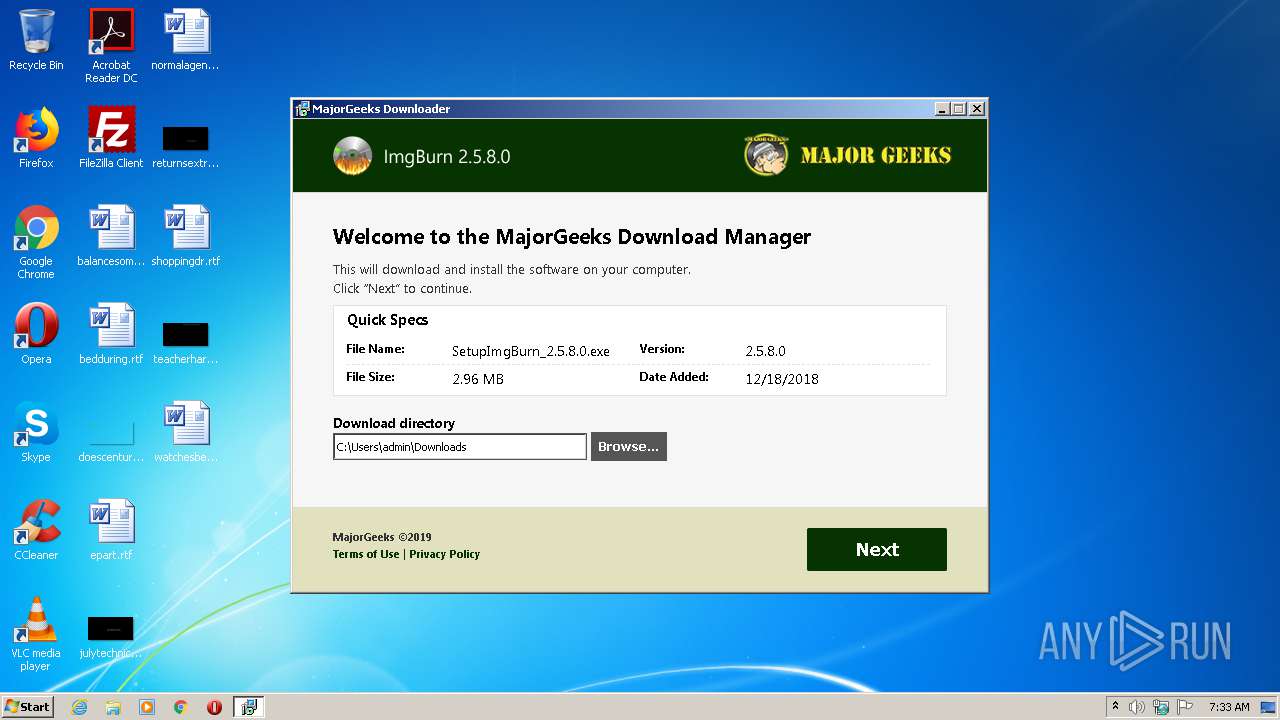Click the SetupImgBurn_2.5.8.0.exe file name
This screenshot has width=1280, height=720.
(531, 351)
